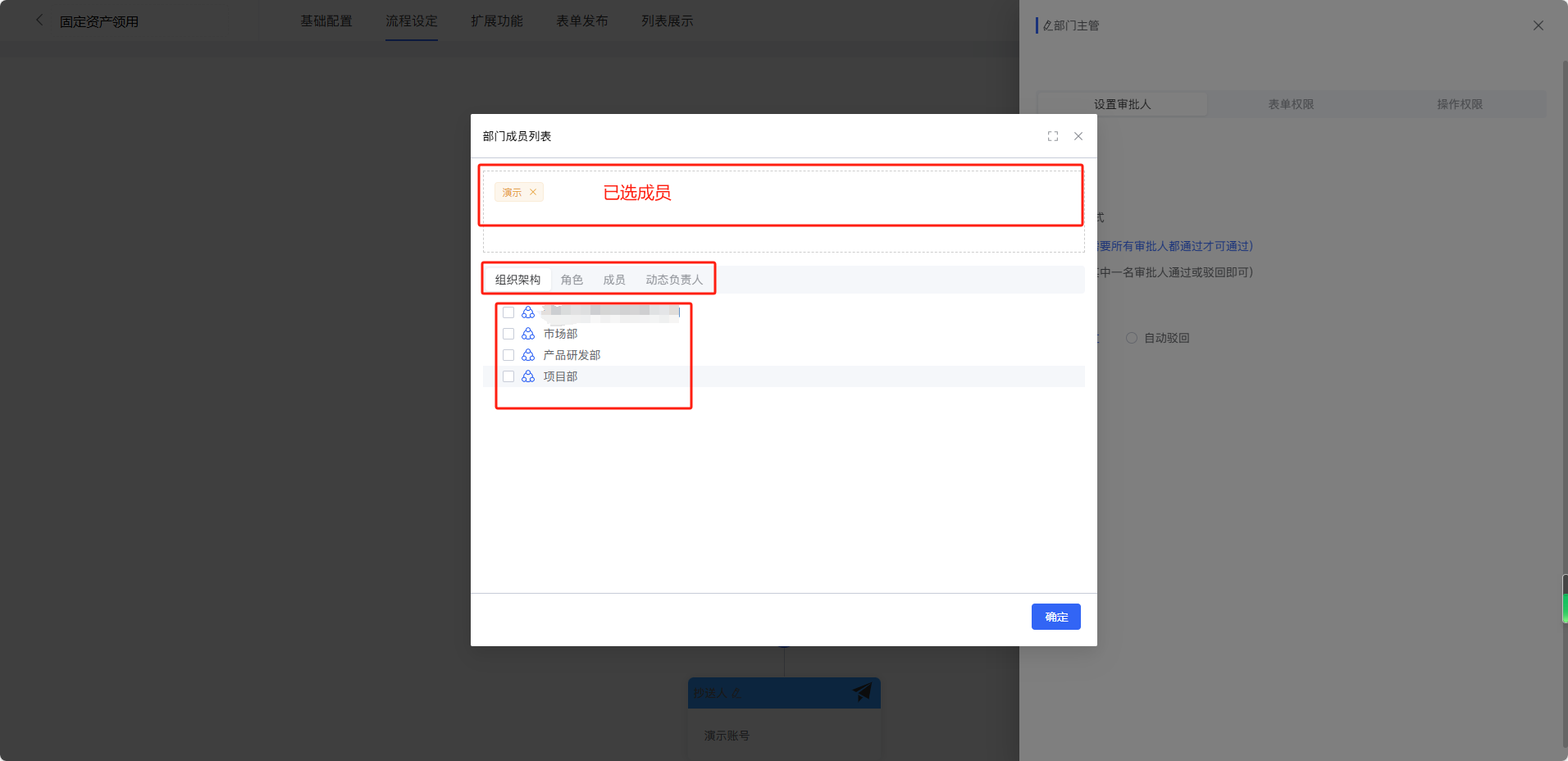
Task: Check the 市场部 checkbox
Action: tap(508, 334)
